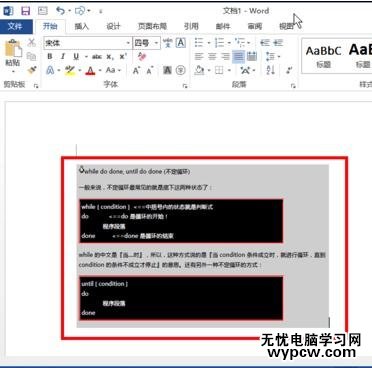Open the Change Case Aa dropdown
The image size is (372, 368).
[x=113, y=70]
